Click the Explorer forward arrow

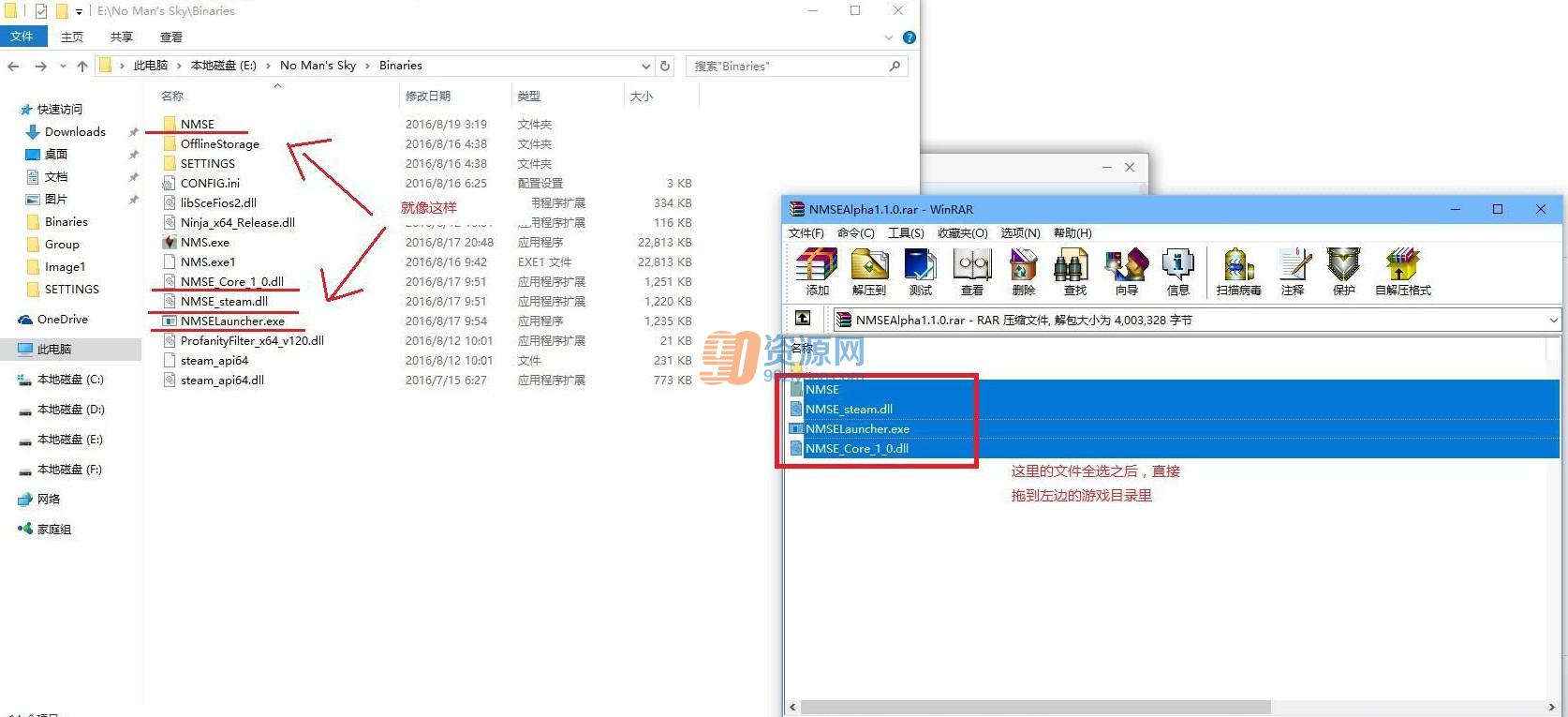coord(40,66)
